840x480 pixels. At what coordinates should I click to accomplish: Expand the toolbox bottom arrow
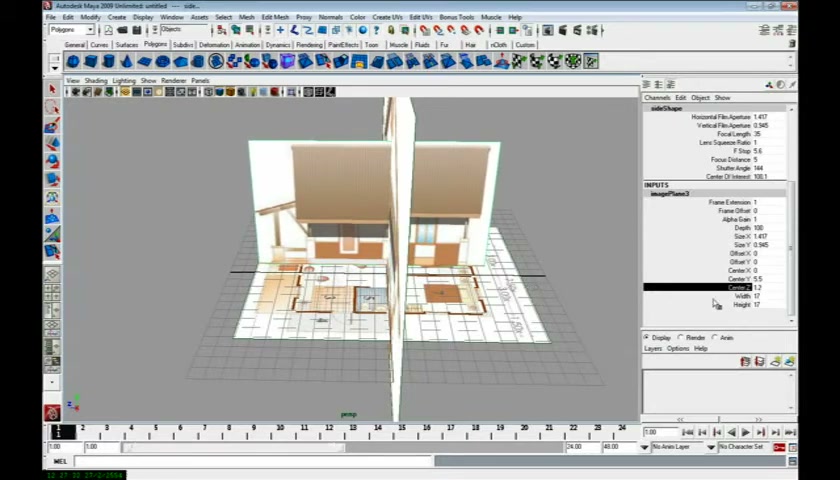(x=52, y=382)
